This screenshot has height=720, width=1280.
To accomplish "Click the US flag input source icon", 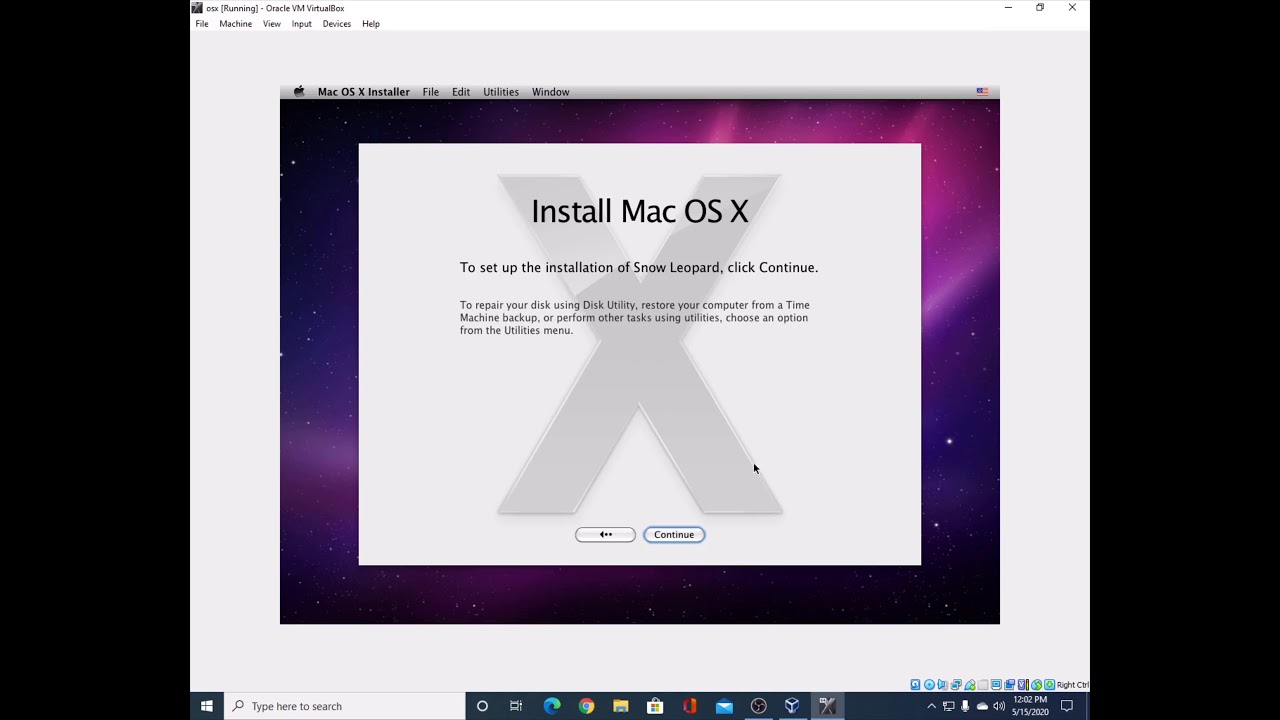I will 982,91.
